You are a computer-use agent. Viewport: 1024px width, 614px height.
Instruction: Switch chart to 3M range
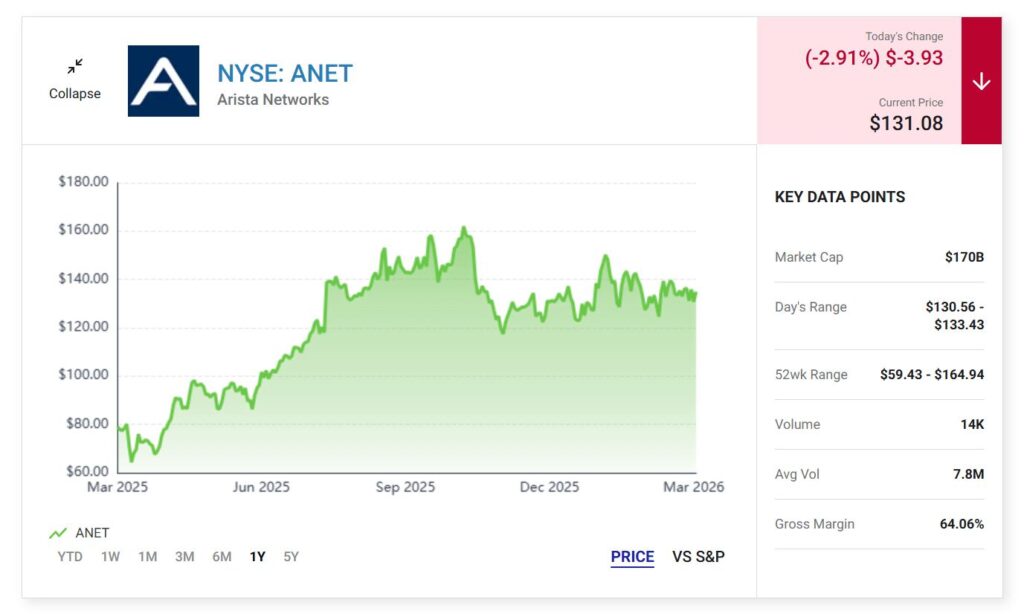(184, 557)
